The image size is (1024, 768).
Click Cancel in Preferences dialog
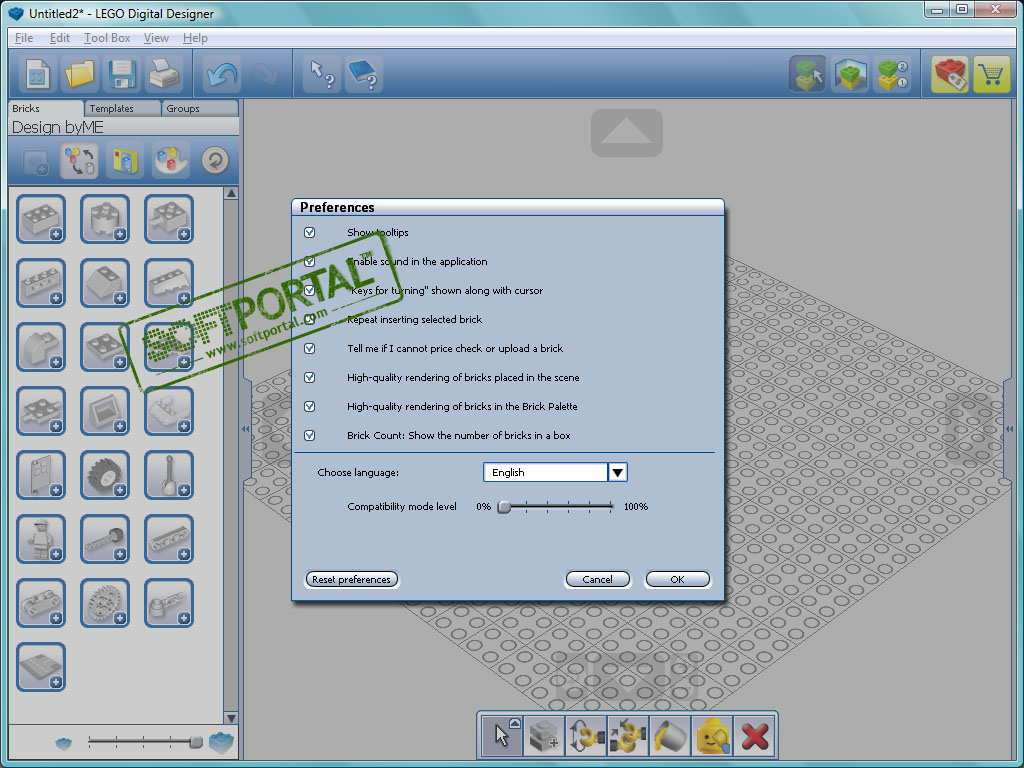pyautogui.click(x=598, y=579)
